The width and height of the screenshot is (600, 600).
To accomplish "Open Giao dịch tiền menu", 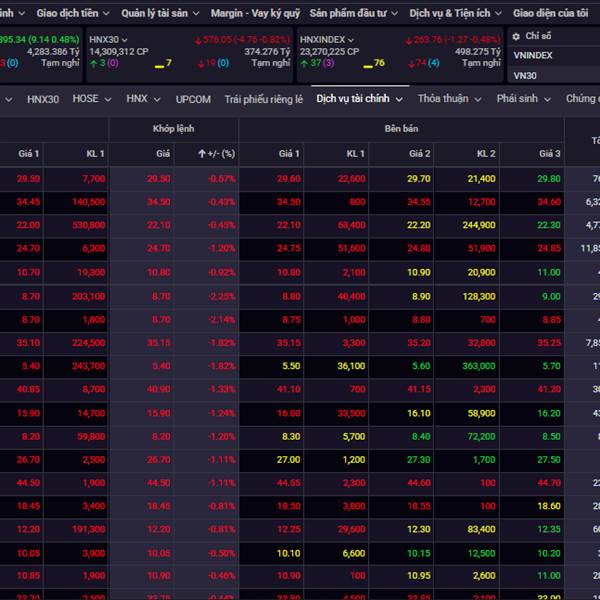I will [73, 13].
